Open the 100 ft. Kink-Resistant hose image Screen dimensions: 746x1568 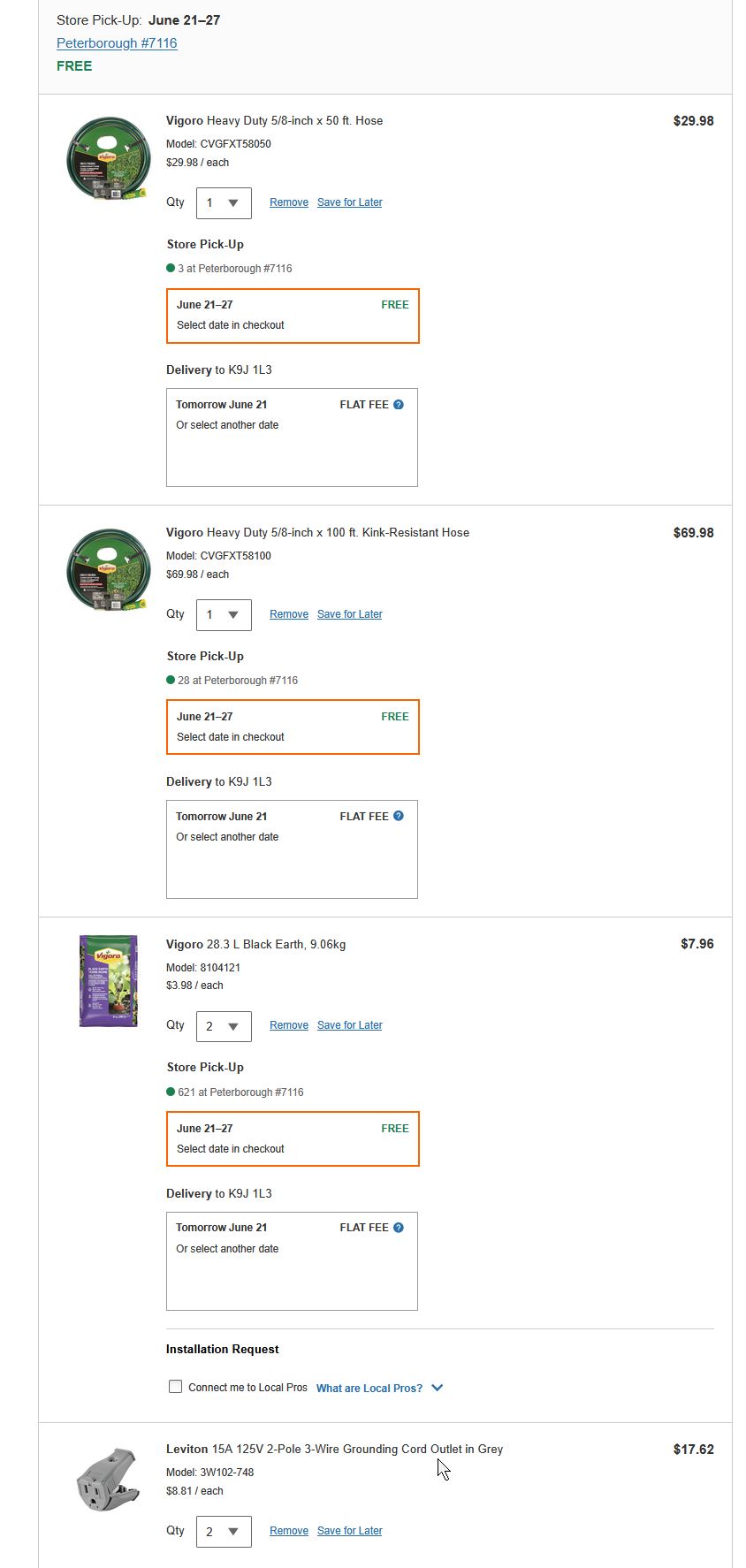[x=108, y=572]
